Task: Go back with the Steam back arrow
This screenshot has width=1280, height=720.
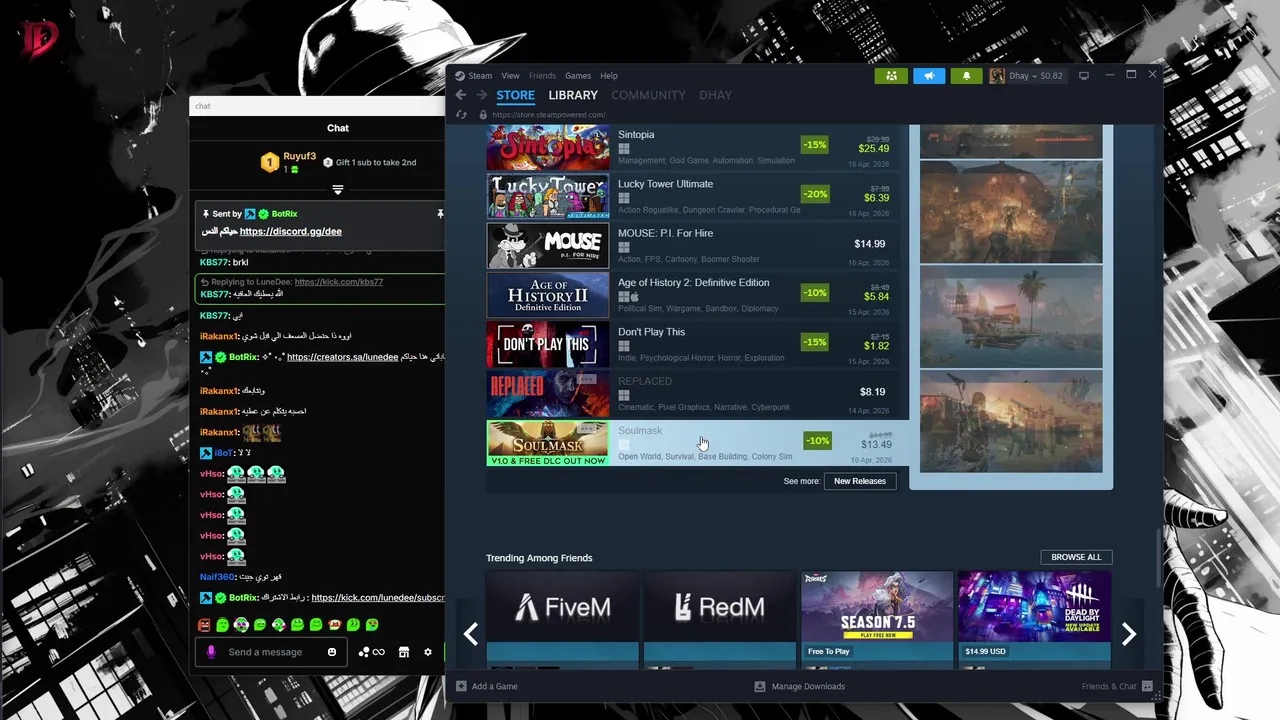Action: pos(461,95)
